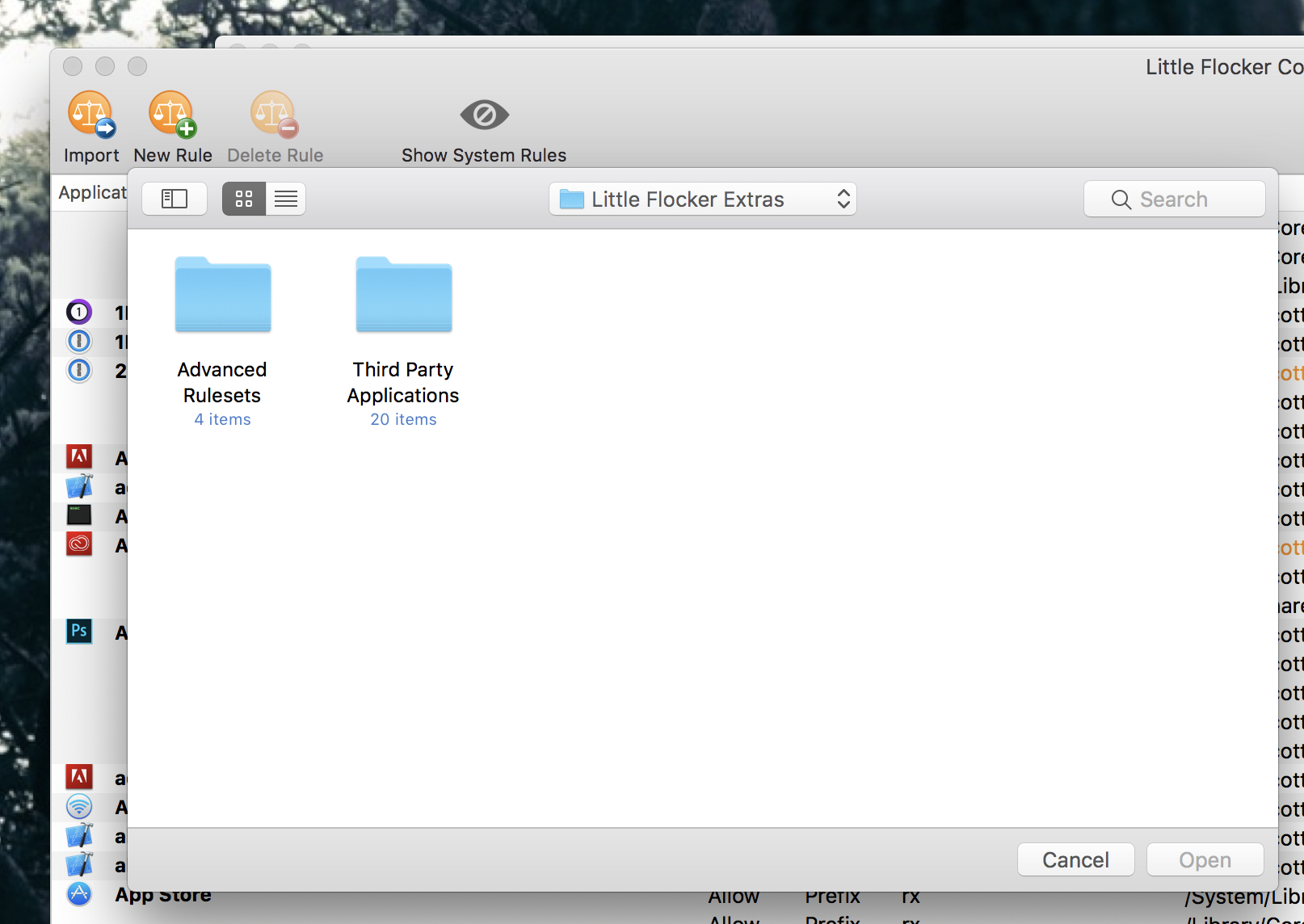Select the Advanced Rulesets folder
The width and height of the screenshot is (1304, 924).
pyautogui.click(x=223, y=296)
